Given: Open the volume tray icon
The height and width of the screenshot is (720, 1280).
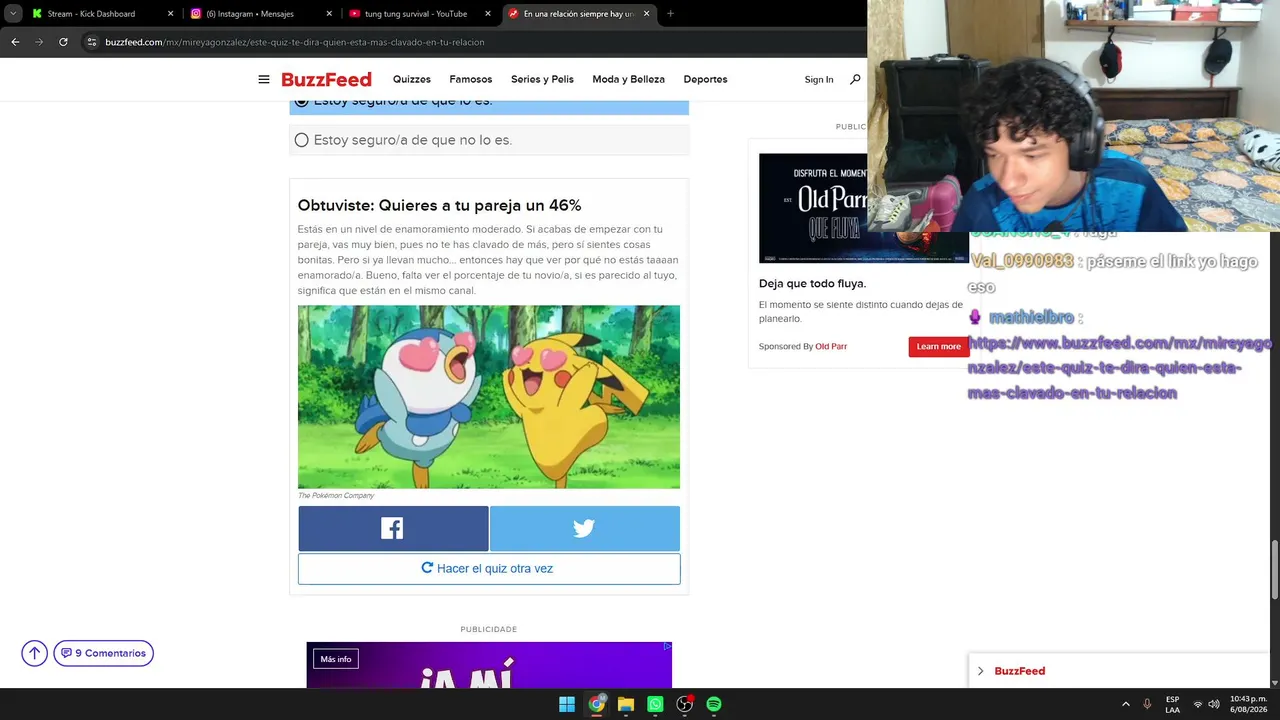Looking at the screenshot, I should tap(1214, 704).
